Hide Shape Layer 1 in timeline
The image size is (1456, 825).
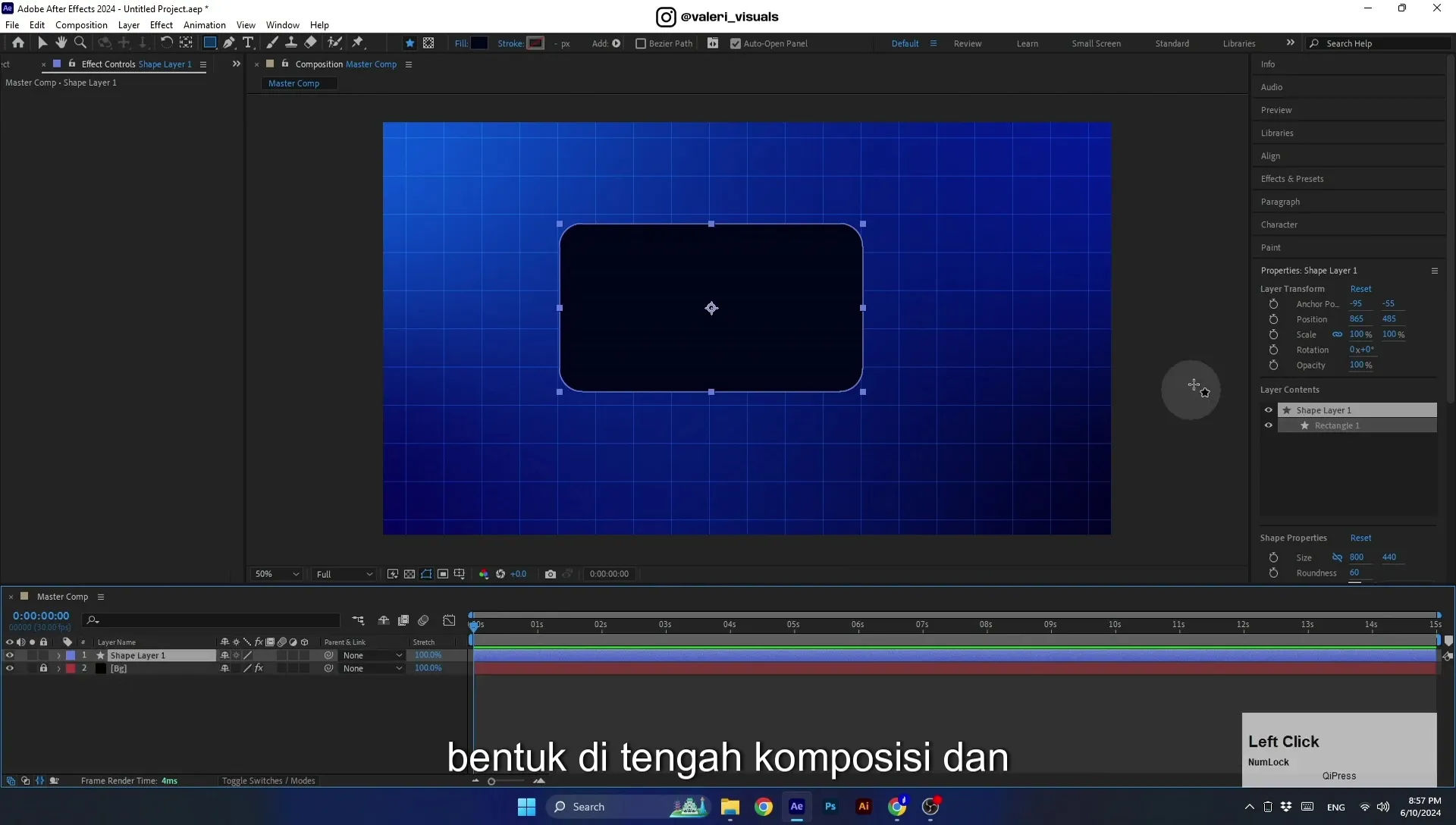pos(10,656)
